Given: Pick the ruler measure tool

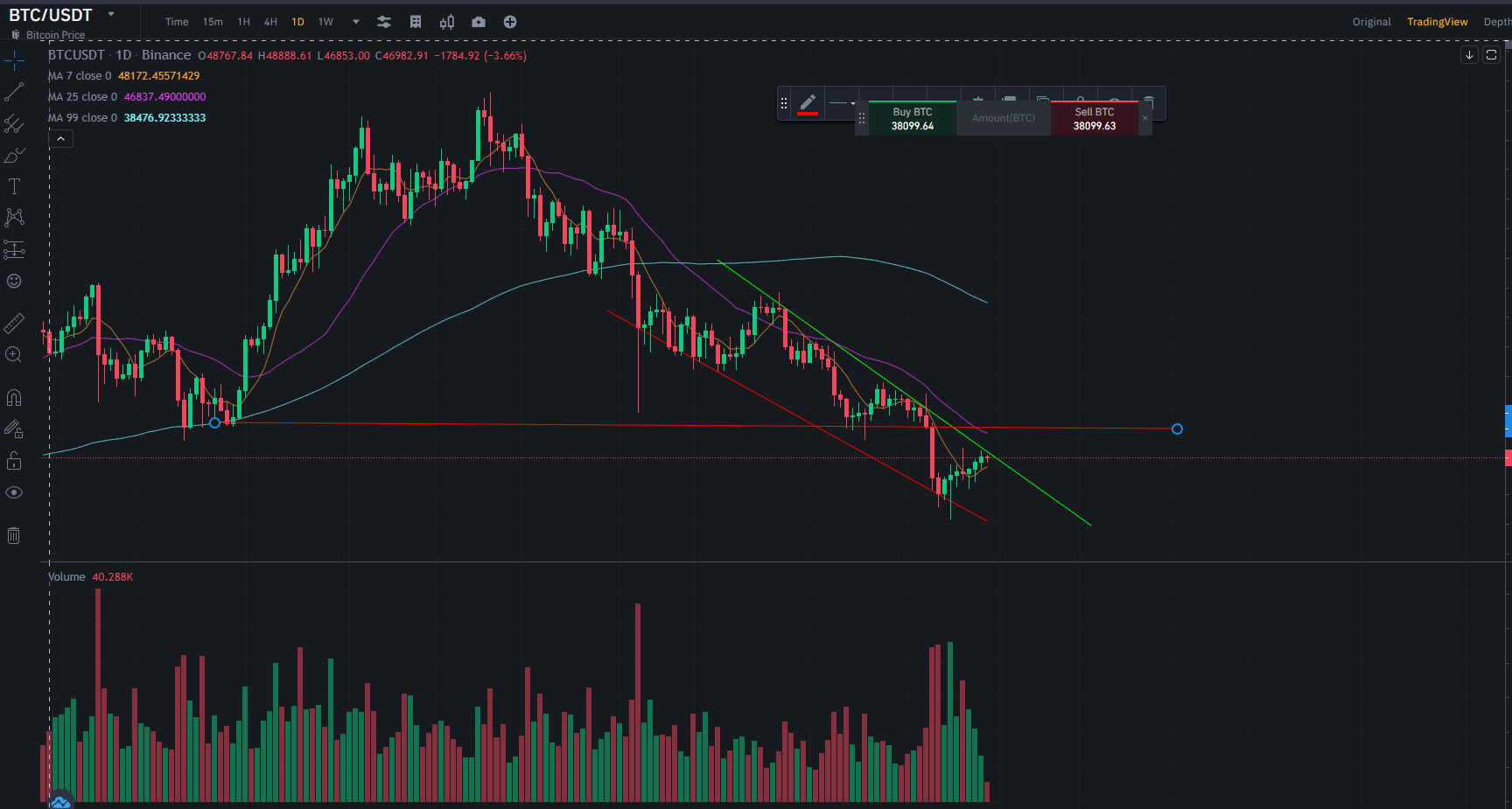Looking at the screenshot, I should 14,324.
